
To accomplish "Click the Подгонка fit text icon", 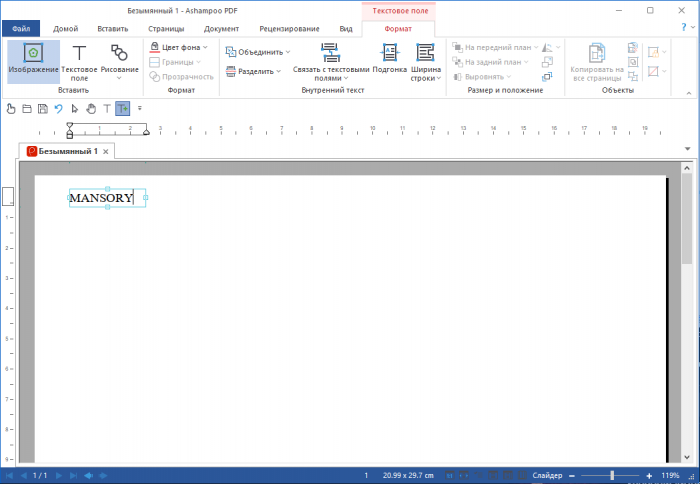I will [389, 61].
